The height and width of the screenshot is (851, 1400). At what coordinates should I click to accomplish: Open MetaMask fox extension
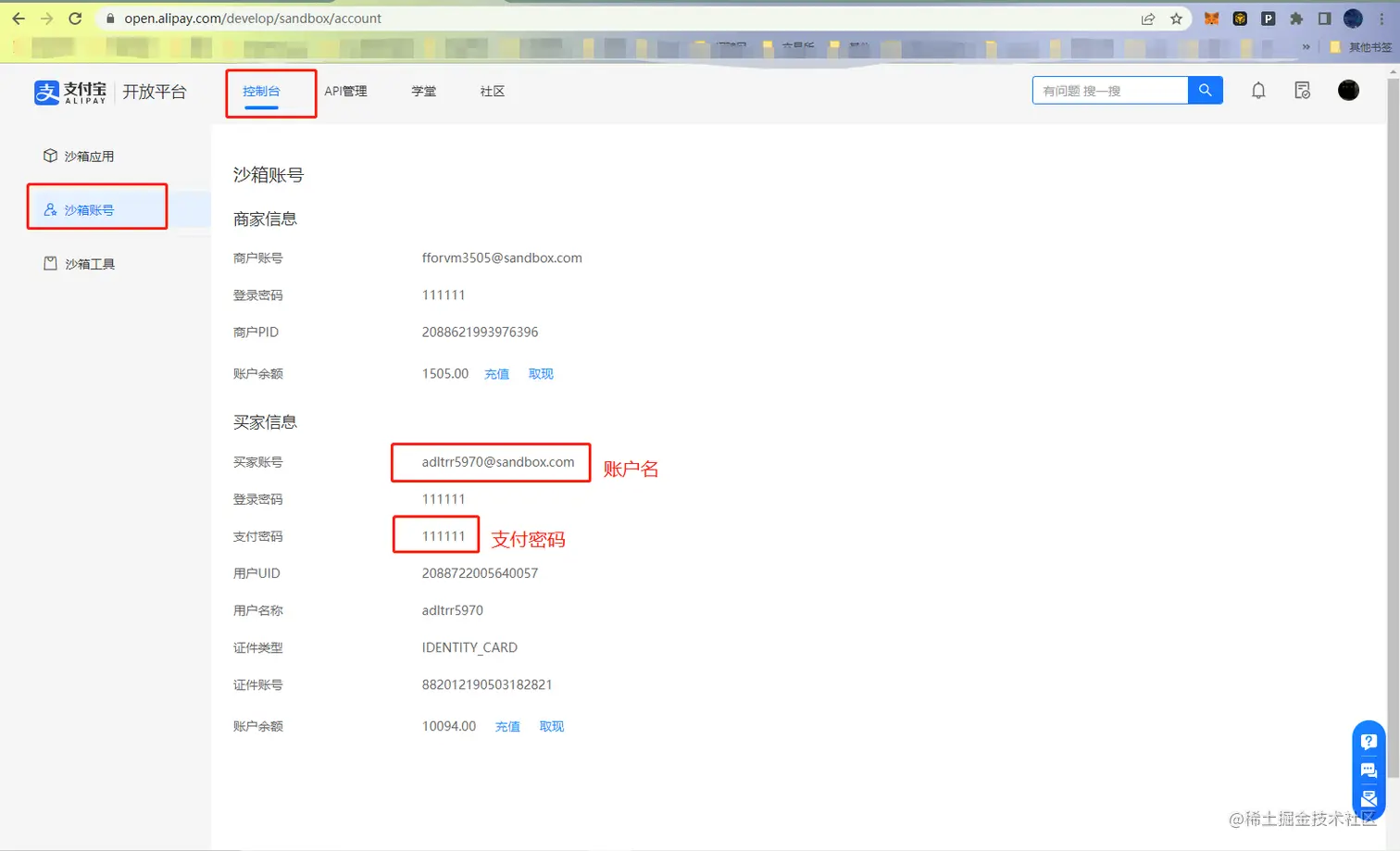tap(1211, 19)
